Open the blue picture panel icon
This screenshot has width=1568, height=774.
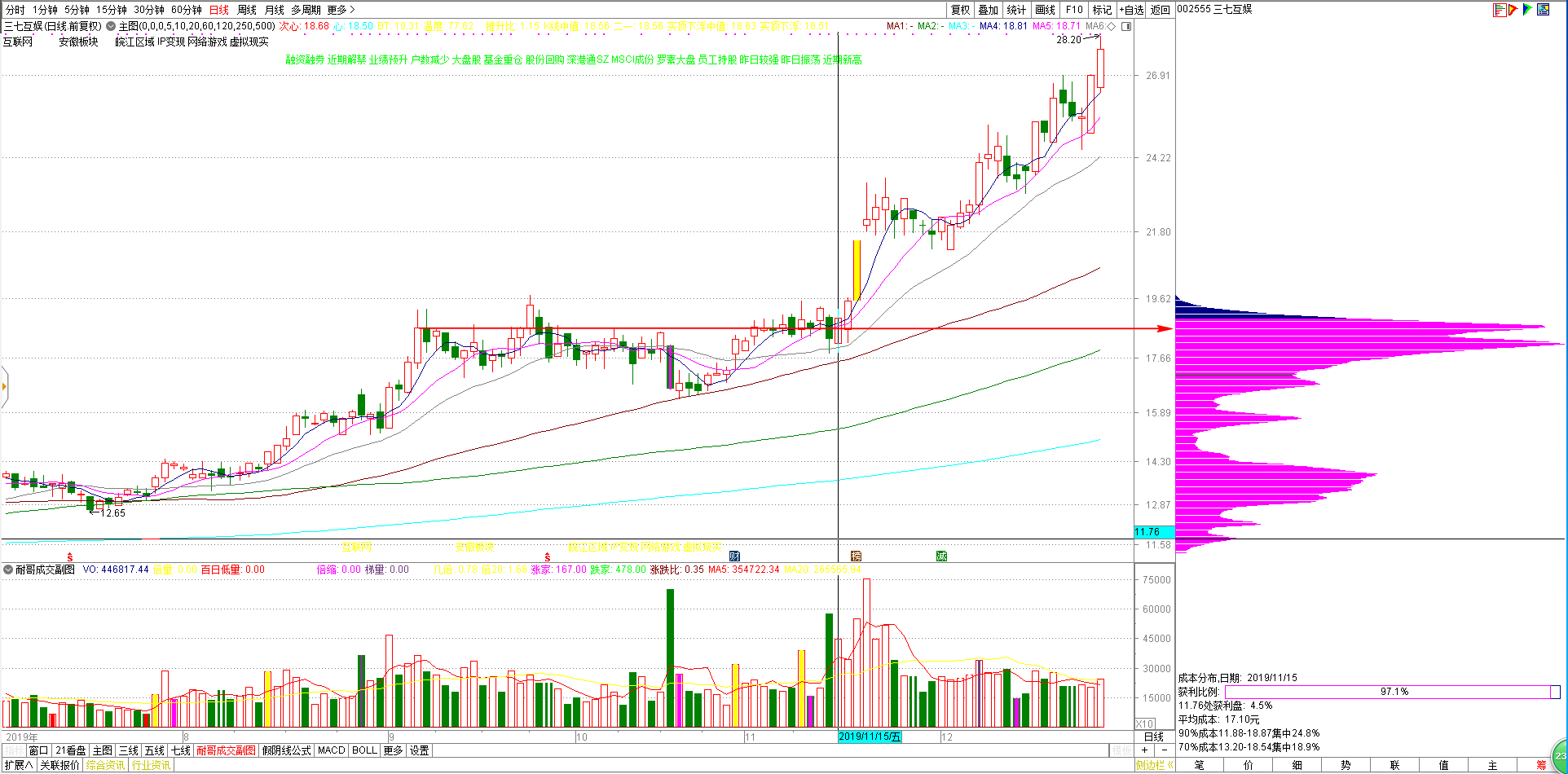tap(1544, 10)
